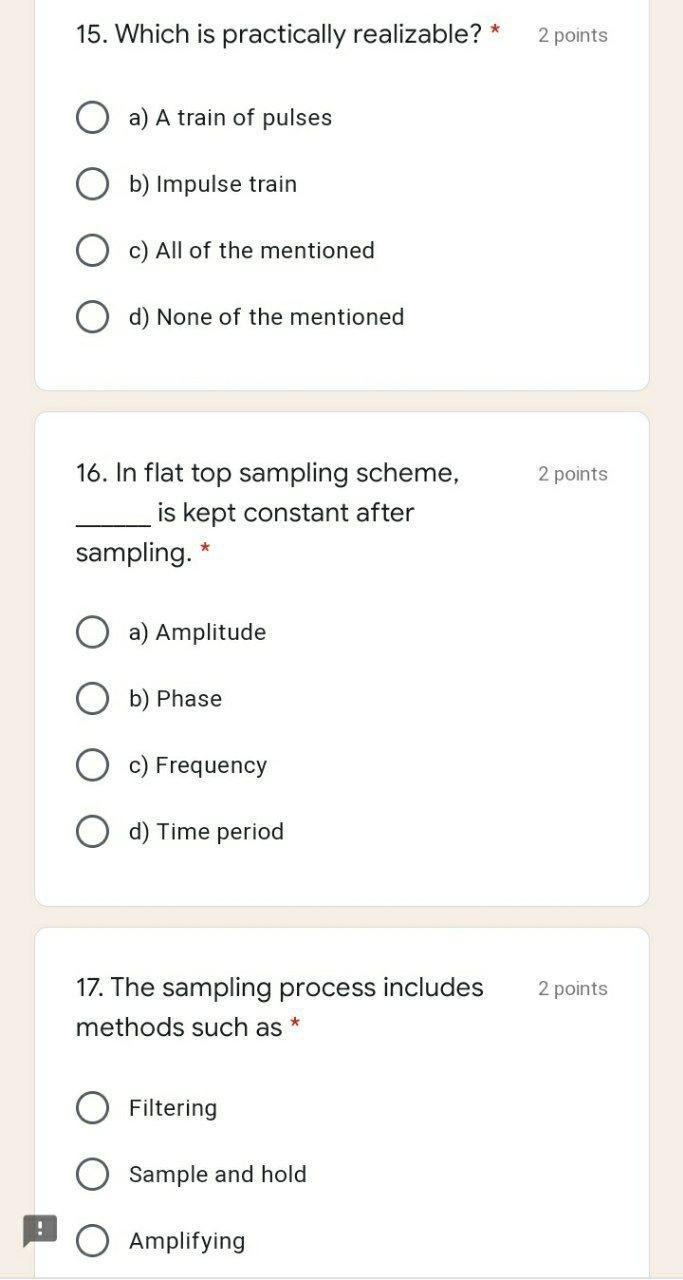Open the report abuse feedback icon

(x=40, y=1229)
